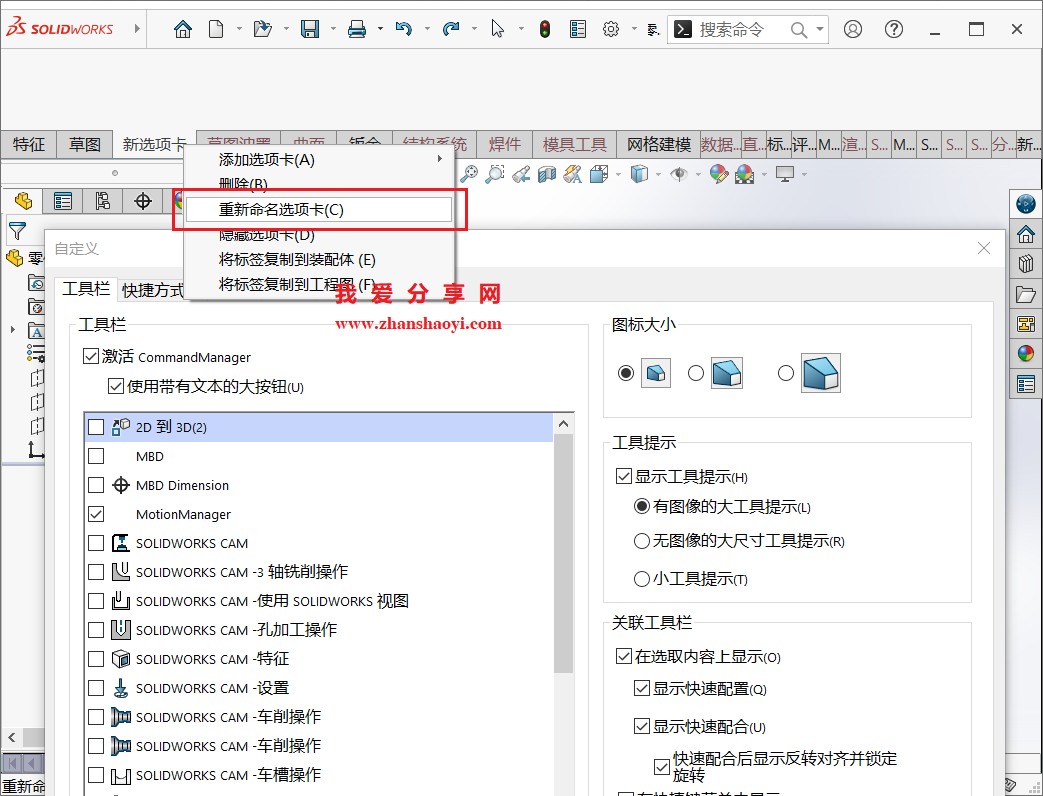The height and width of the screenshot is (796, 1043).
Task: Click the File Explorer folder icon in task pane
Action: point(1025,293)
